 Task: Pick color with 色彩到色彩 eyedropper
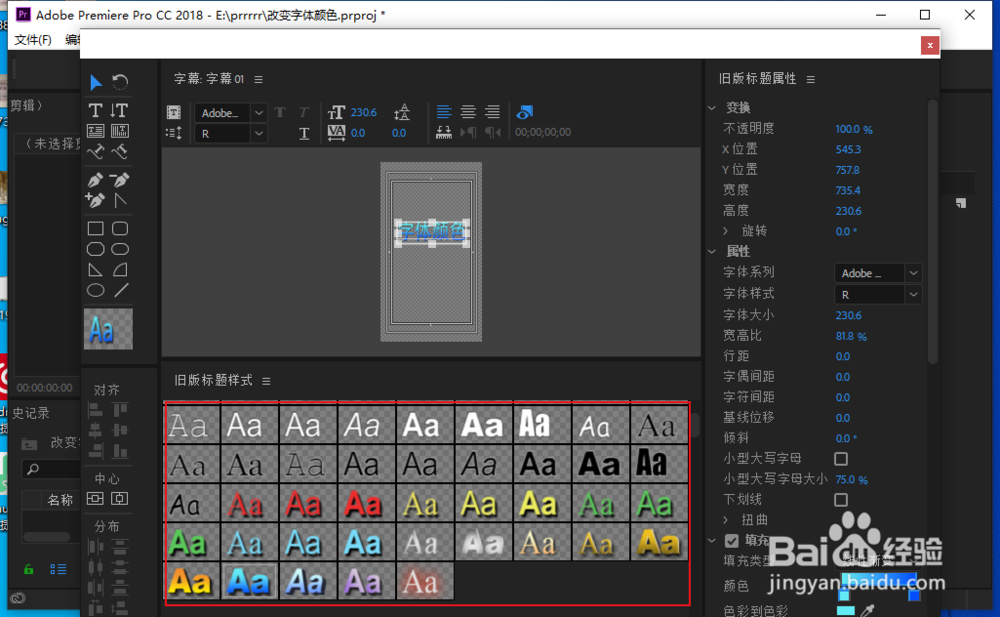[x=869, y=610]
